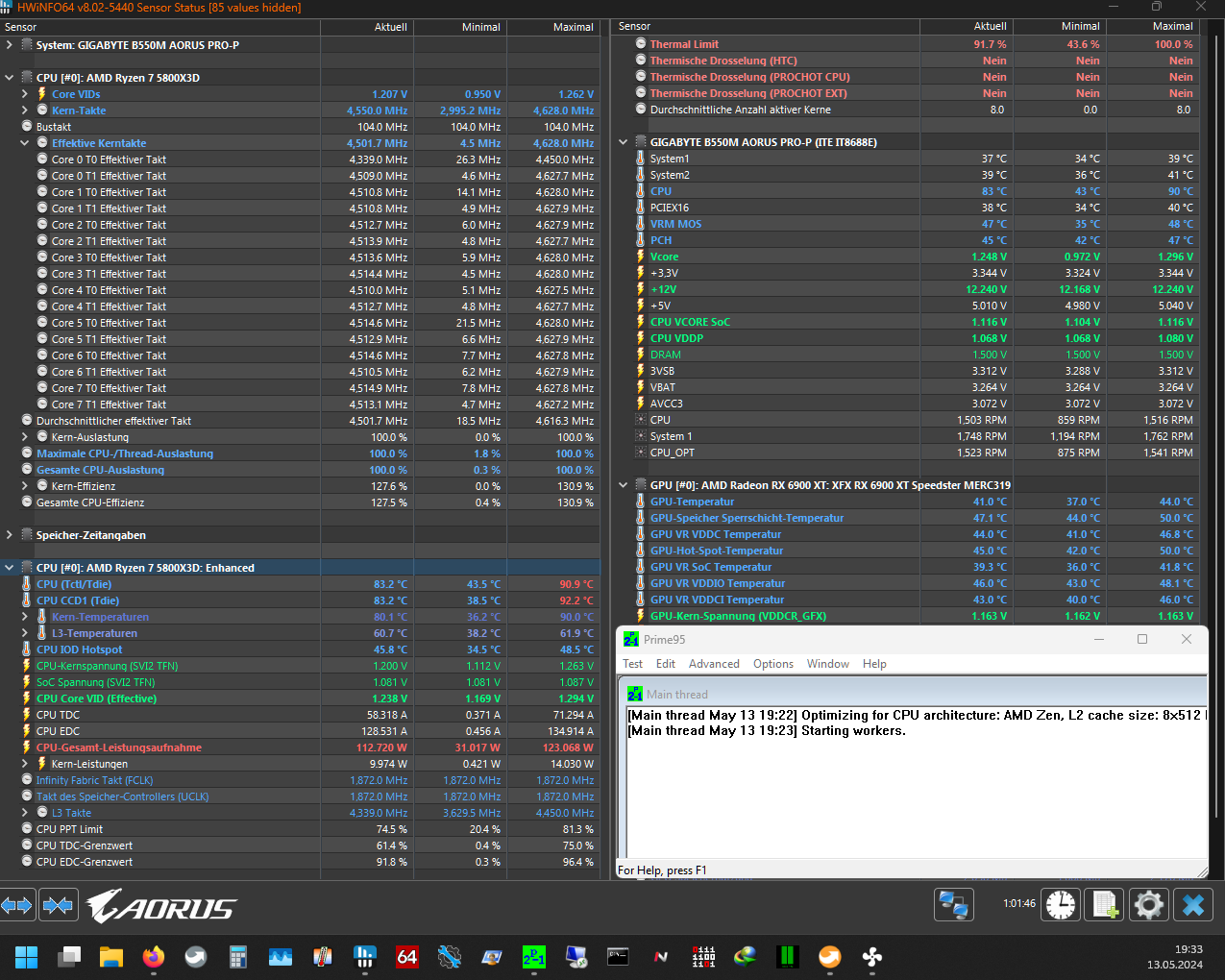Start logging with the log file icon
Image resolution: width=1225 pixels, height=980 pixels.
1105,905
